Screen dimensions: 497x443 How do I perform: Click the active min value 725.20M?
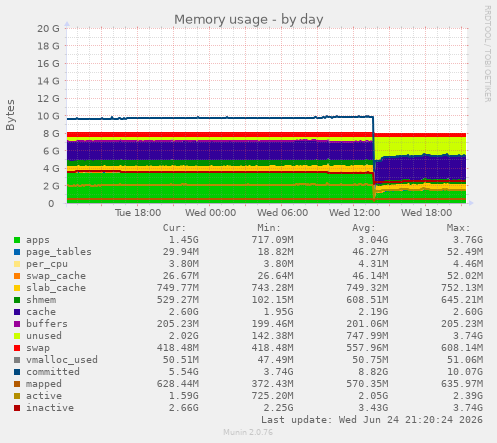tap(272, 396)
